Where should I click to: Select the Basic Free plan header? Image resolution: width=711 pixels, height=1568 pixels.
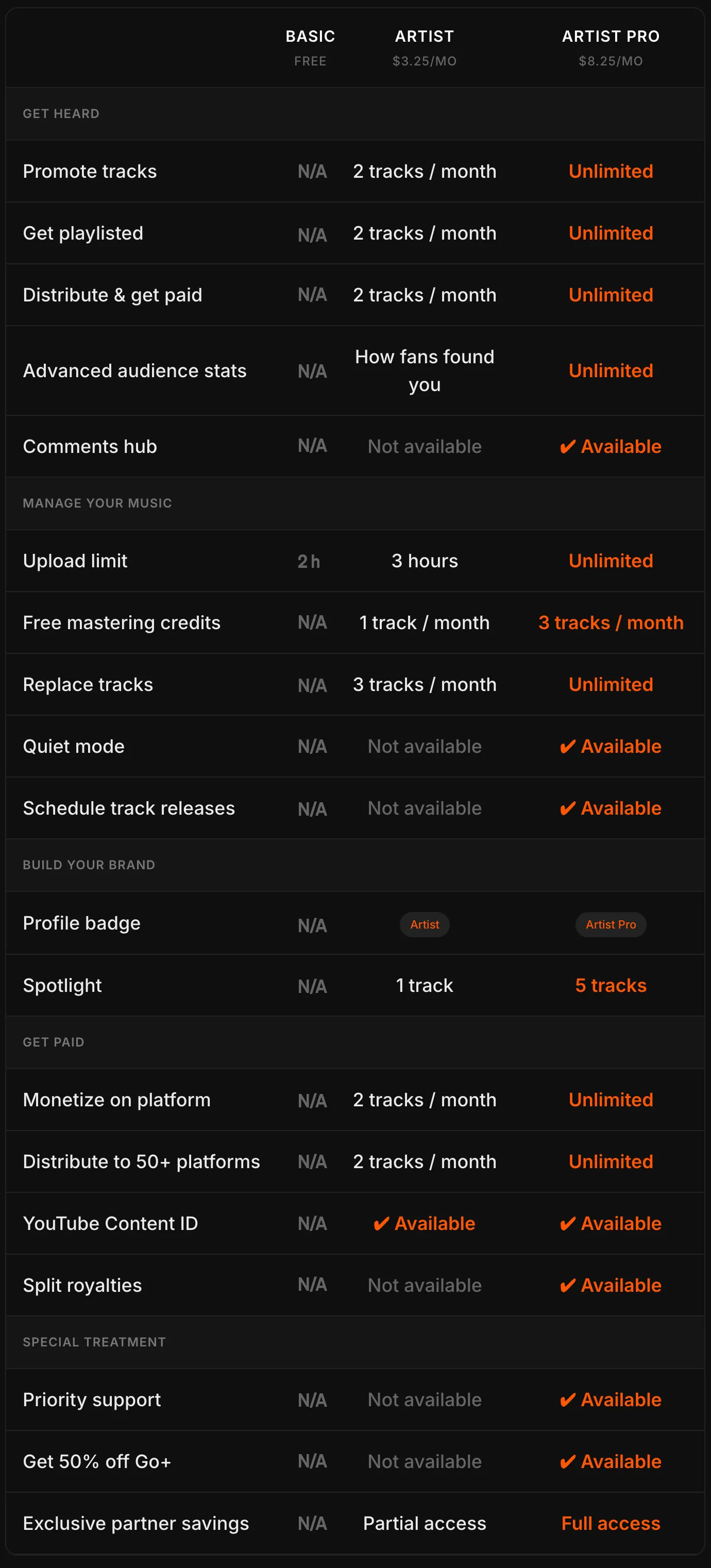pos(311,47)
